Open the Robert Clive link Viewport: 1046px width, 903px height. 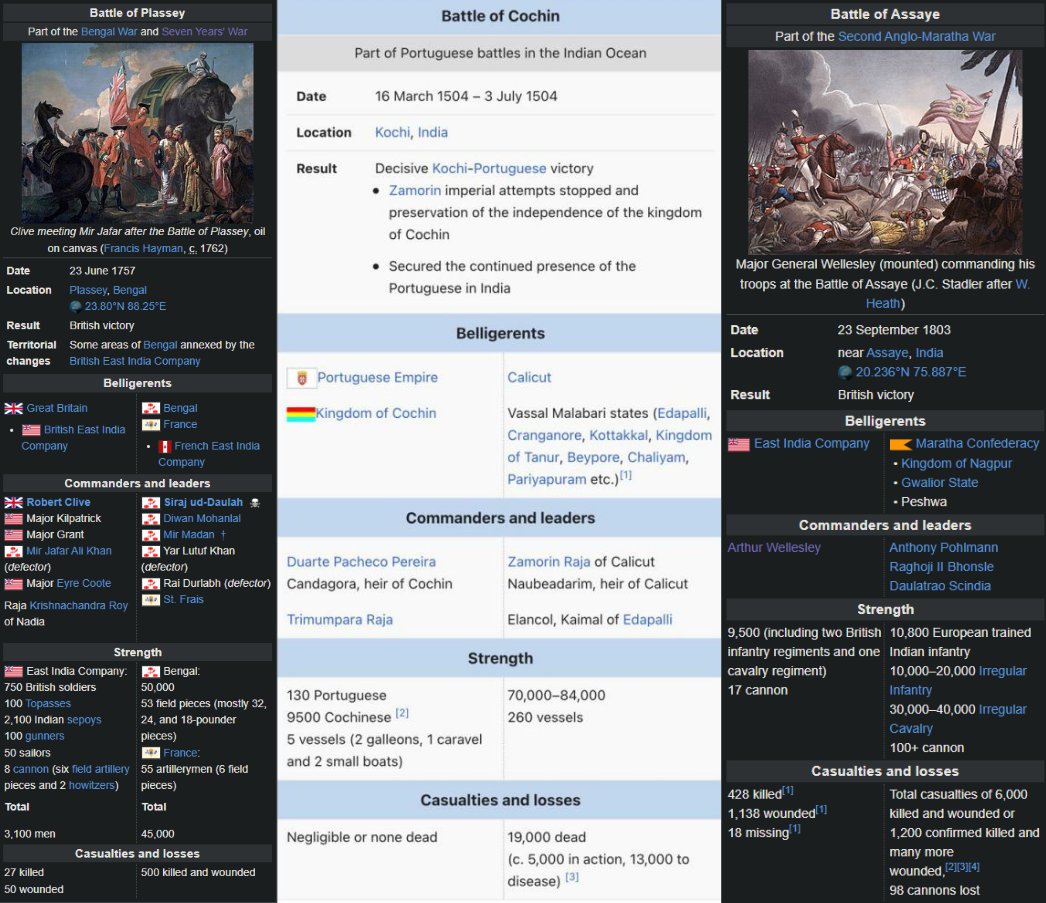58,502
